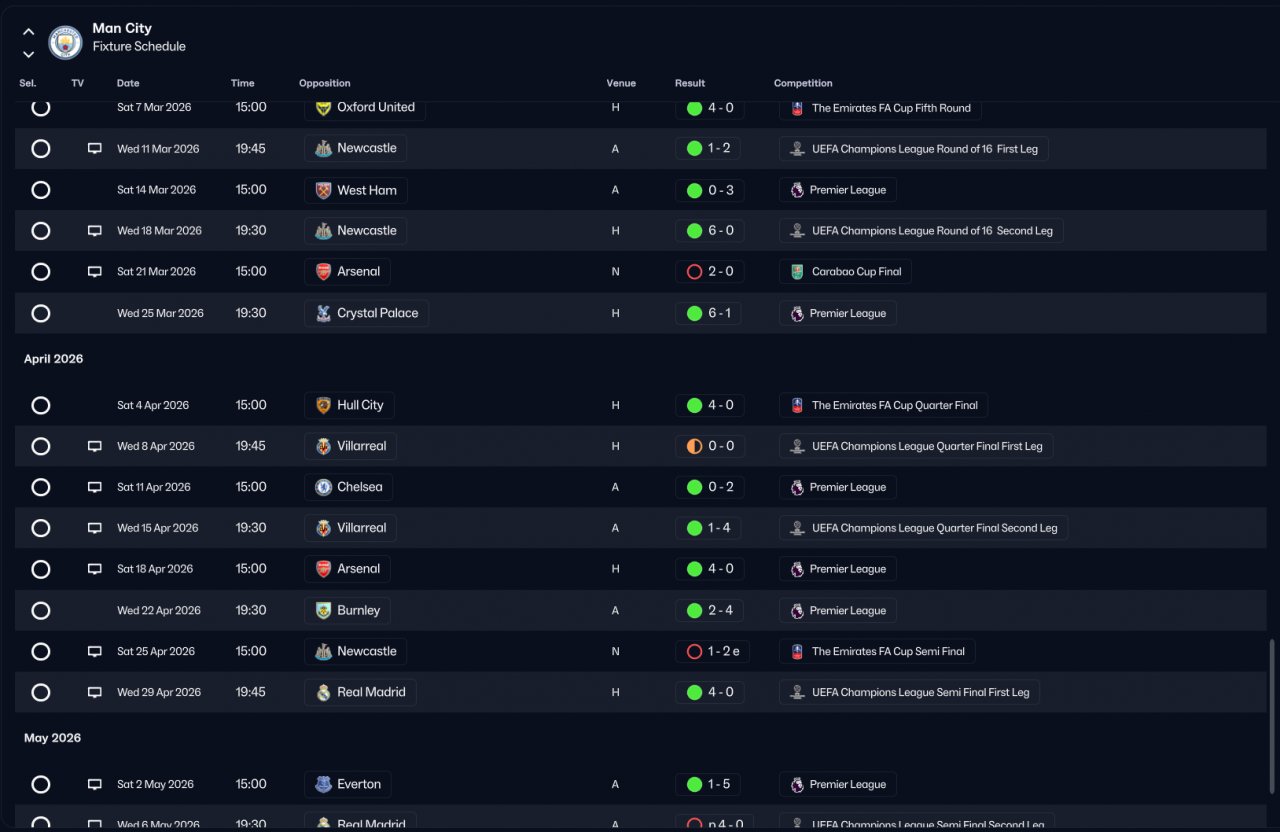The height and width of the screenshot is (832, 1280).
Task: Click TV icon for Sat 18 Apr Arsenal match
Action: pyautogui.click(x=95, y=569)
